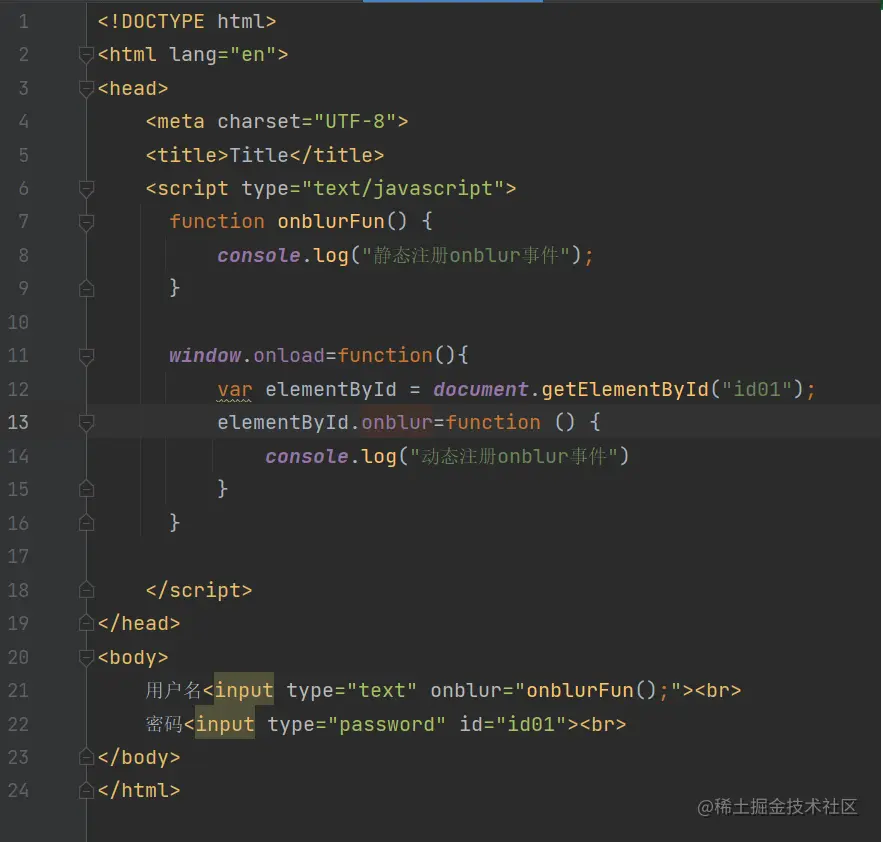Click the closing head fold marker line 19
Image resolution: width=883 pixels, height=842 pixels.
point(86,623)
